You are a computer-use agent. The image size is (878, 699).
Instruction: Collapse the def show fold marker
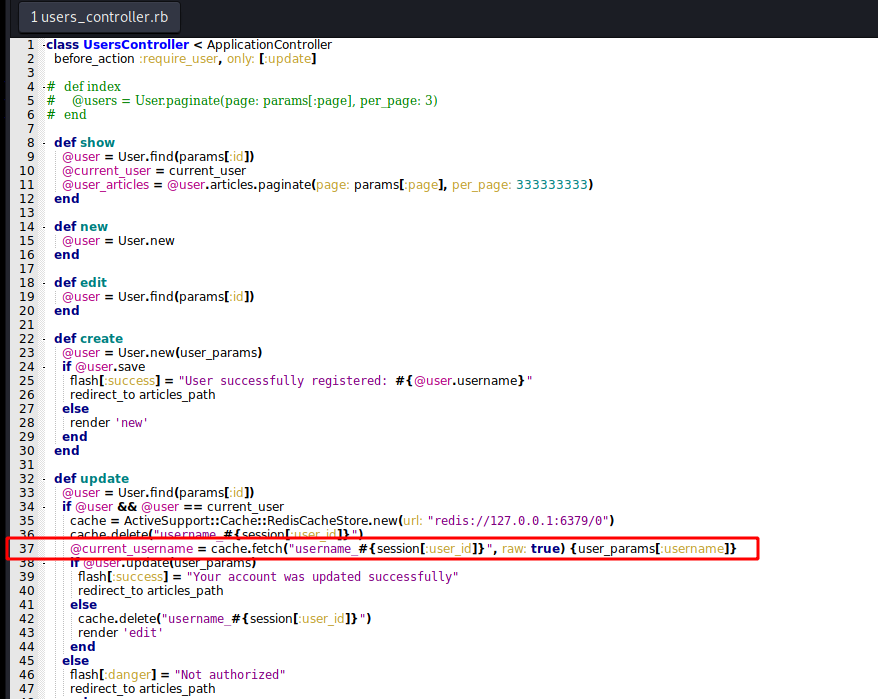pos(44,143)
